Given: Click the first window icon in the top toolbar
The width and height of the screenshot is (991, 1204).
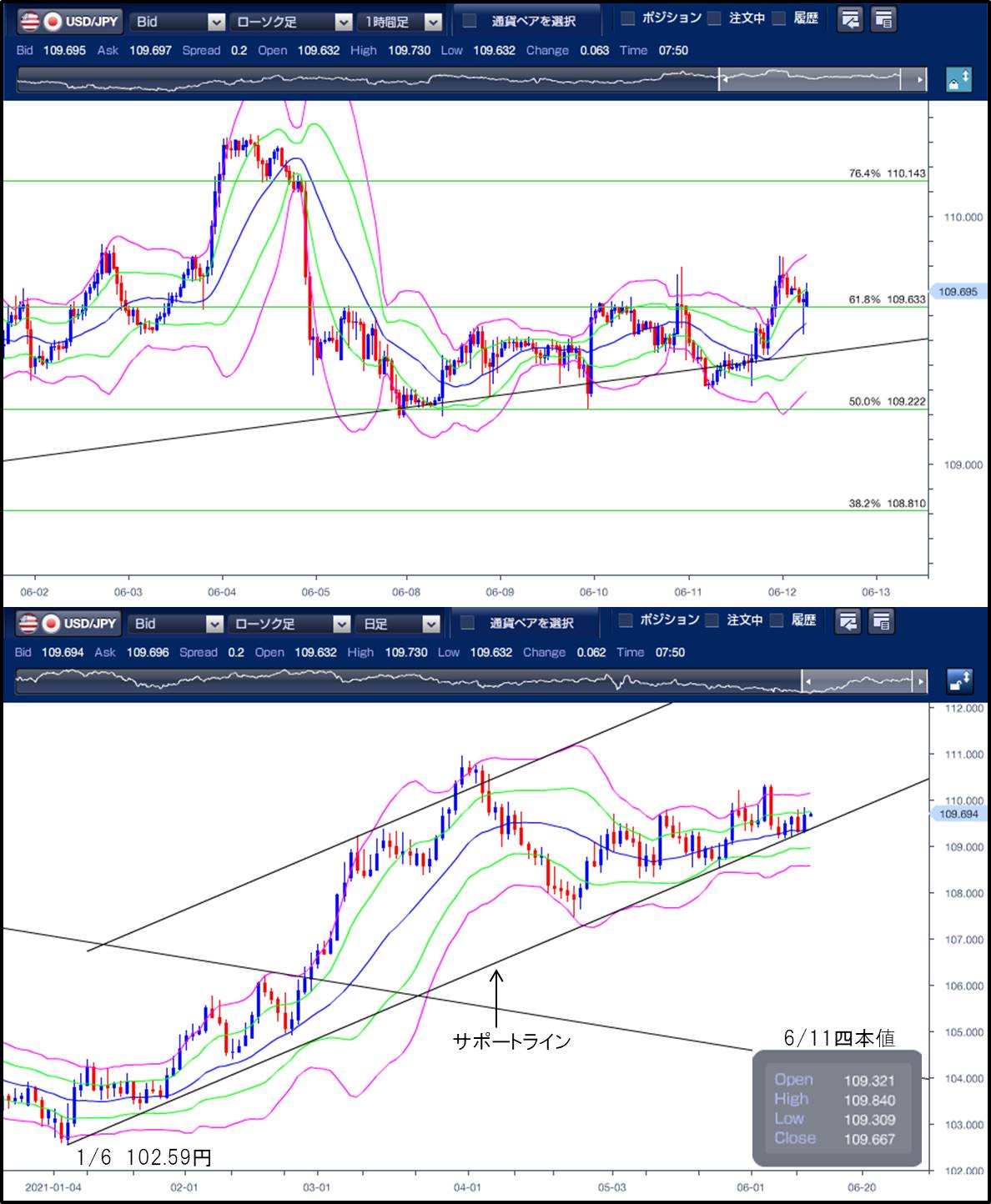Looking at the screenshot, I should click(850, 19).
